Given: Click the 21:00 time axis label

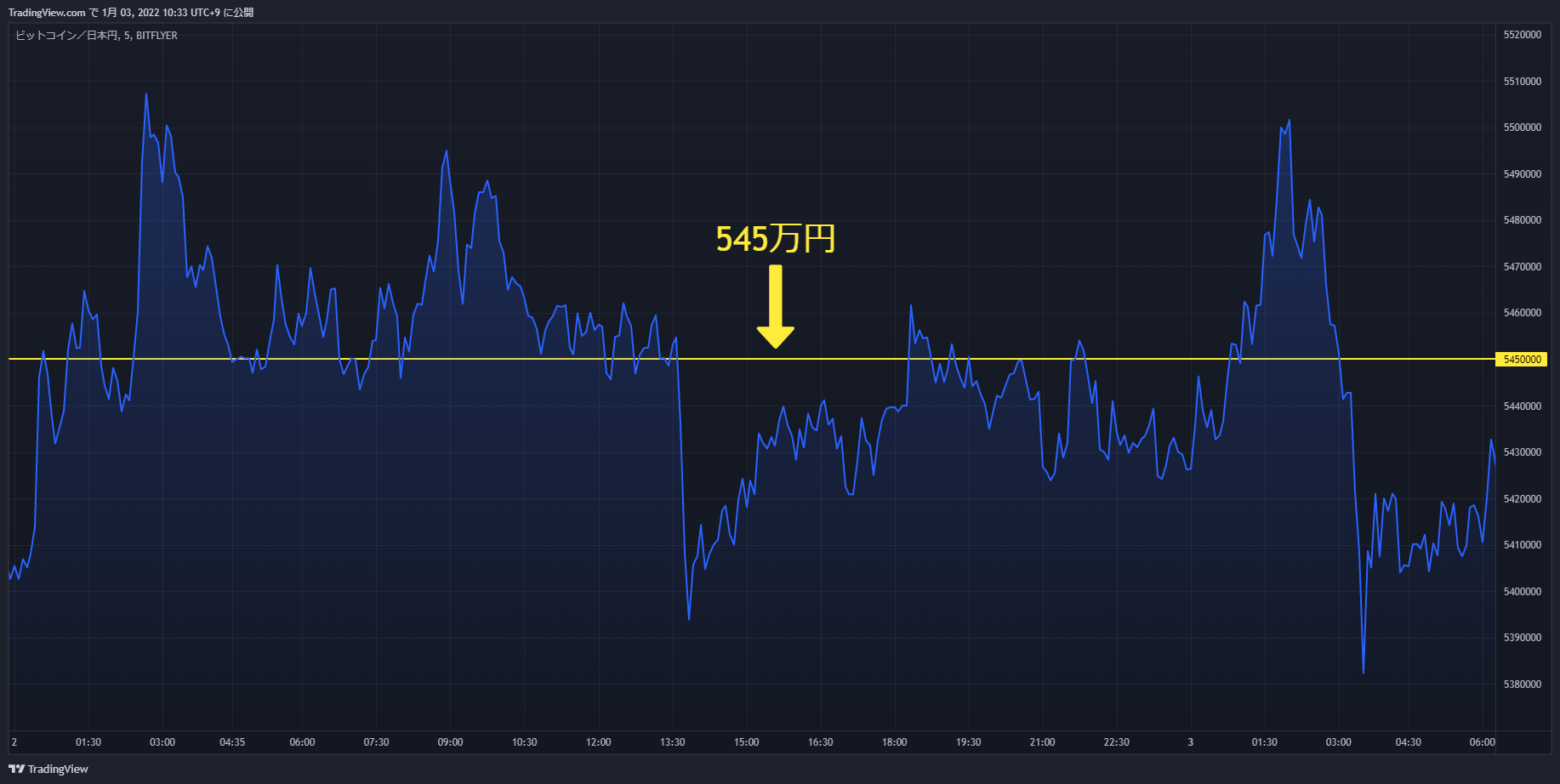Looking at the screenshot, I should (1042, 742).
